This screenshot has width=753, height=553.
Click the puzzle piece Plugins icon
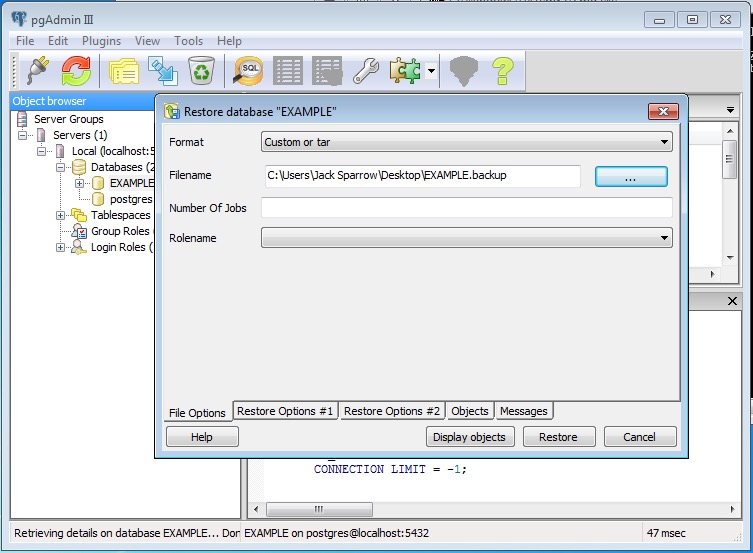click(x=405, y=70)
